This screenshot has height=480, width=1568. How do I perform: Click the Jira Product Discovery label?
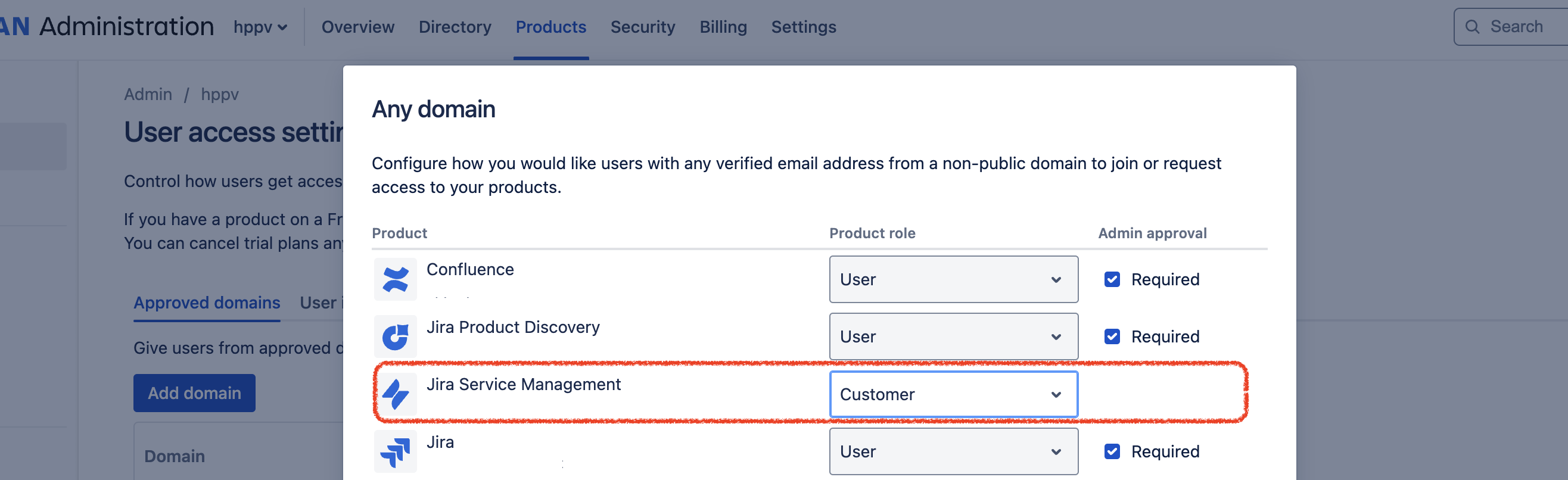pyautogui.click(x=513, y=327)
